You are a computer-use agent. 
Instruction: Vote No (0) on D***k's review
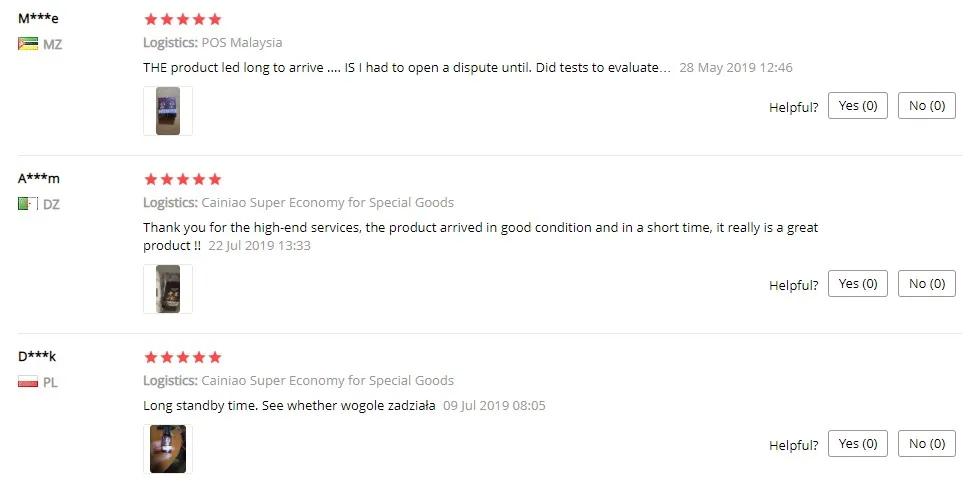[x=926, y=444]
